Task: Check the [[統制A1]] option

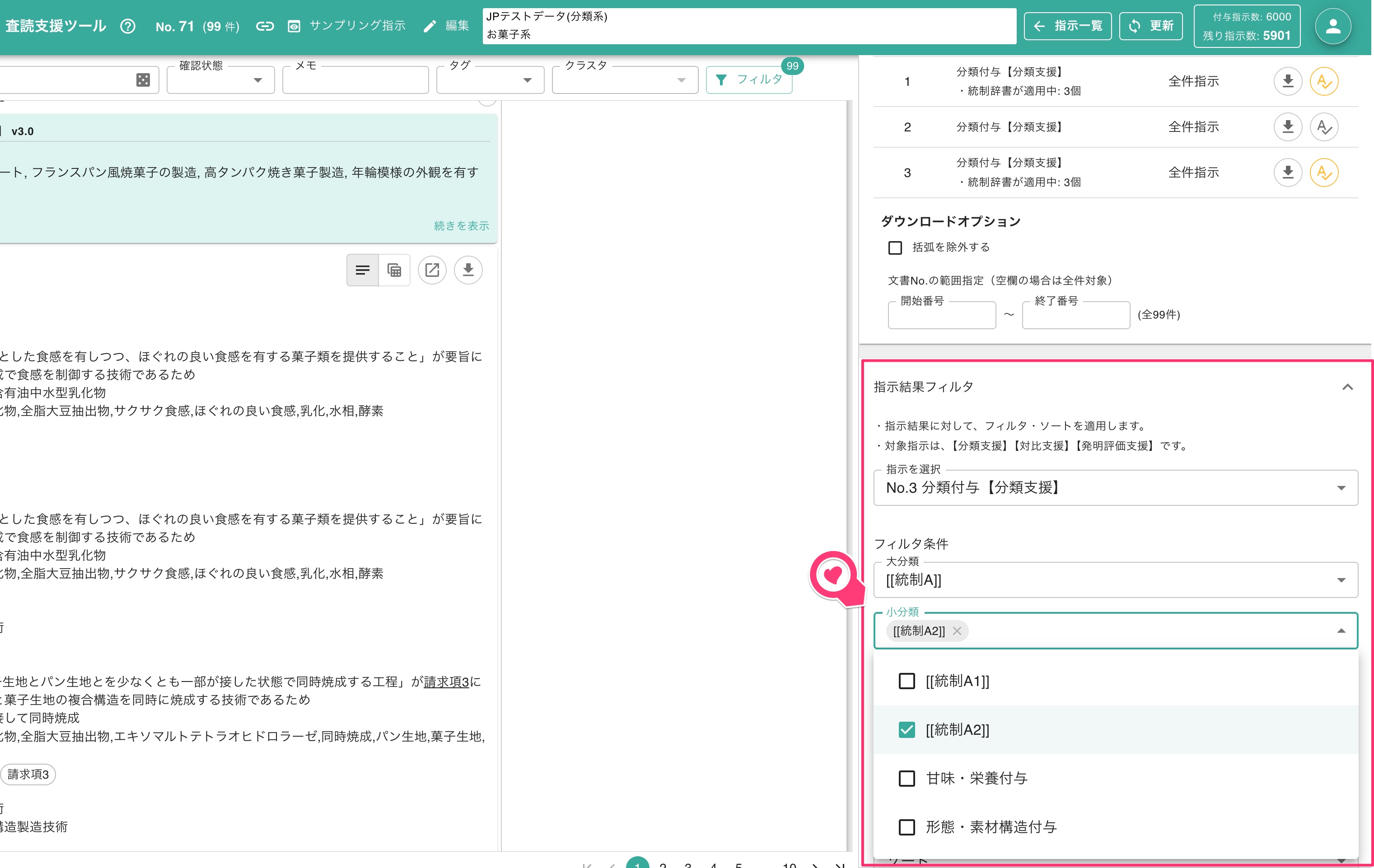Action: point(906,681)
